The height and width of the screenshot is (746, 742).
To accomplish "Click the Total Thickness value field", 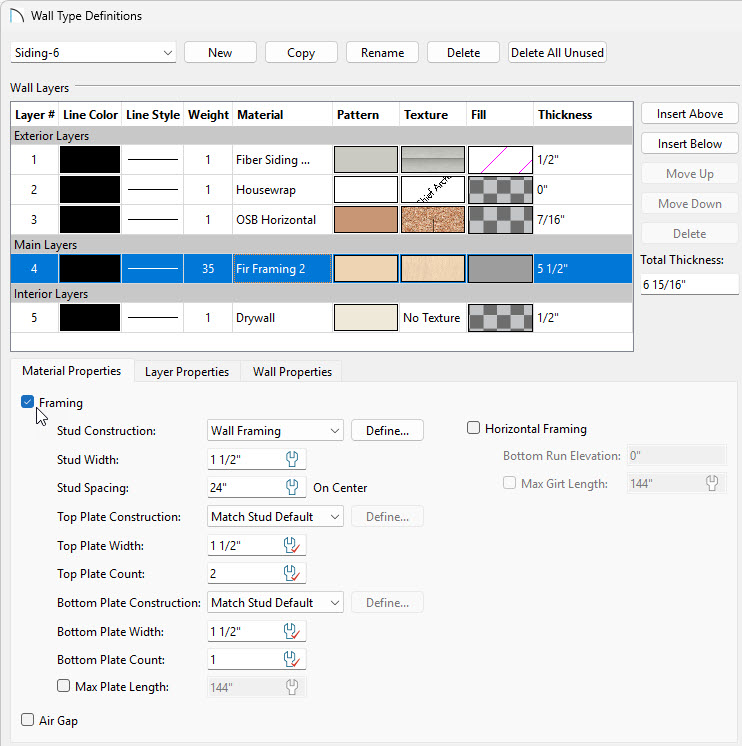I will coord(689,285).
